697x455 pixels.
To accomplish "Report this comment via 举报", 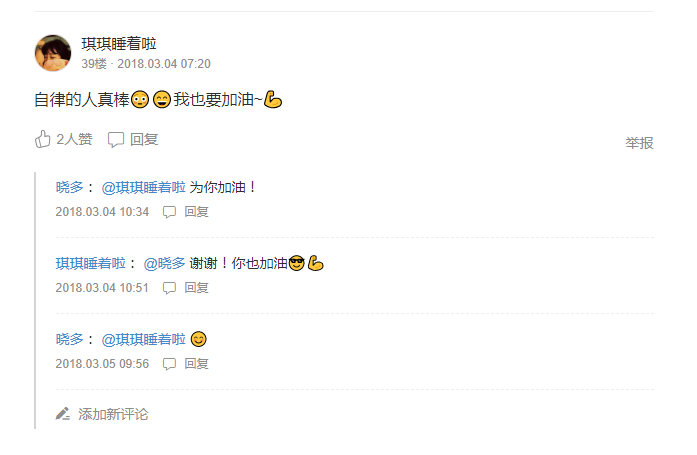I will pos(639,143).
